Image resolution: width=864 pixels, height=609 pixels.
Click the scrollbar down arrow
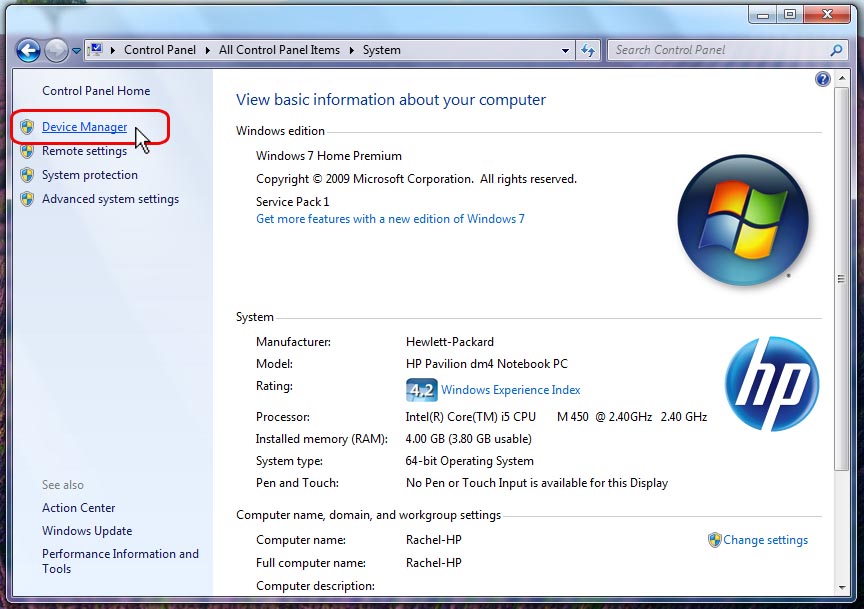[841, 588]
